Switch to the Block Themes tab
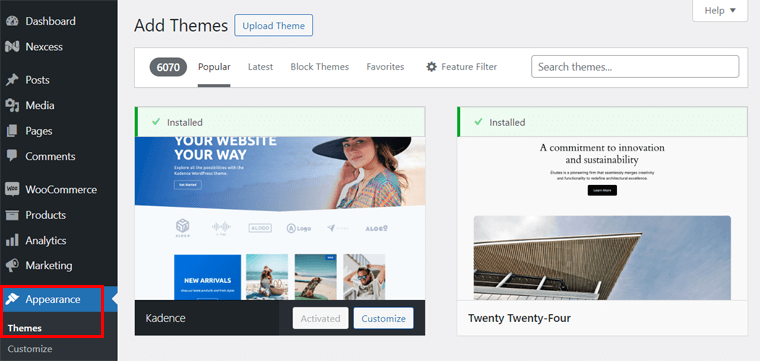 tap(319, 67)
